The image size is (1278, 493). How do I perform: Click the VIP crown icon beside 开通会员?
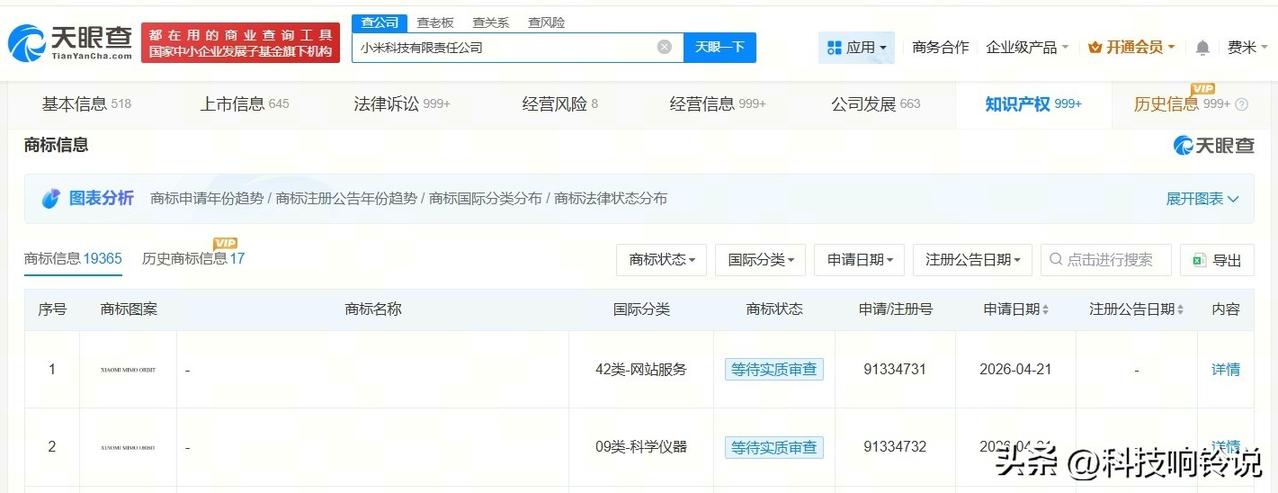click(x=1095, y=47)
